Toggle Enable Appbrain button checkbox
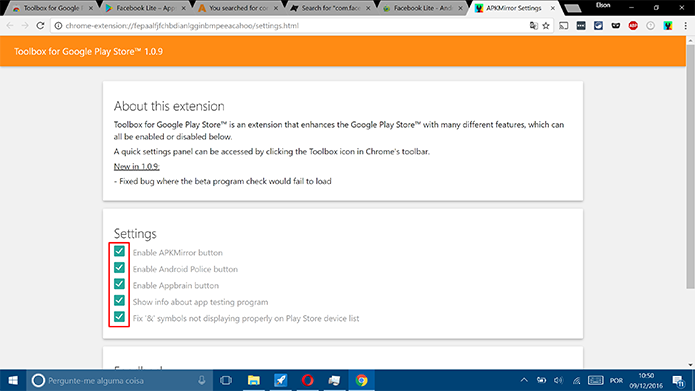Screen dimensions: 695x391 coord(119,284)
